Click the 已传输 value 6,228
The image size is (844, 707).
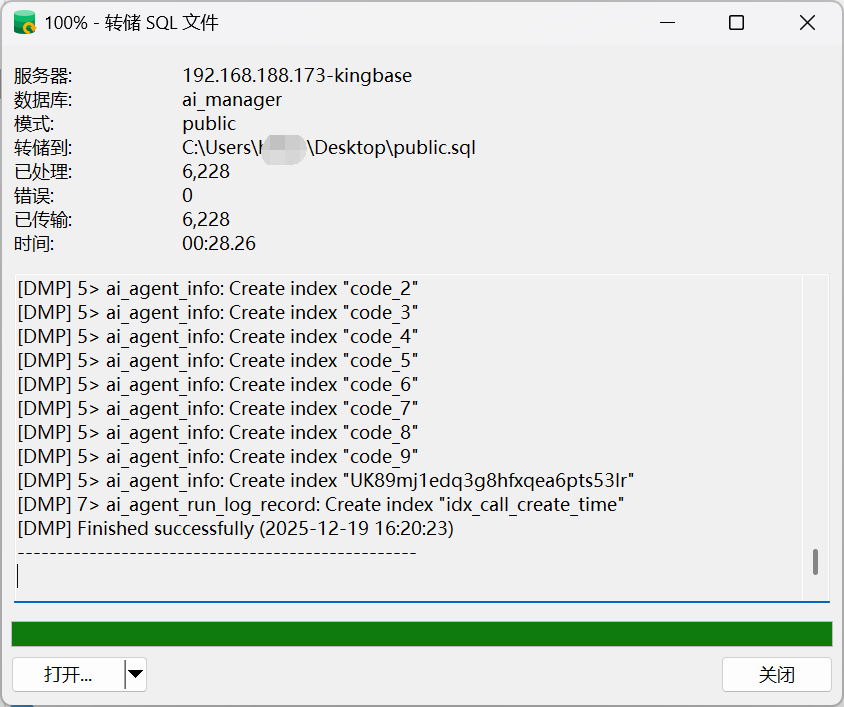coord(206,219)
